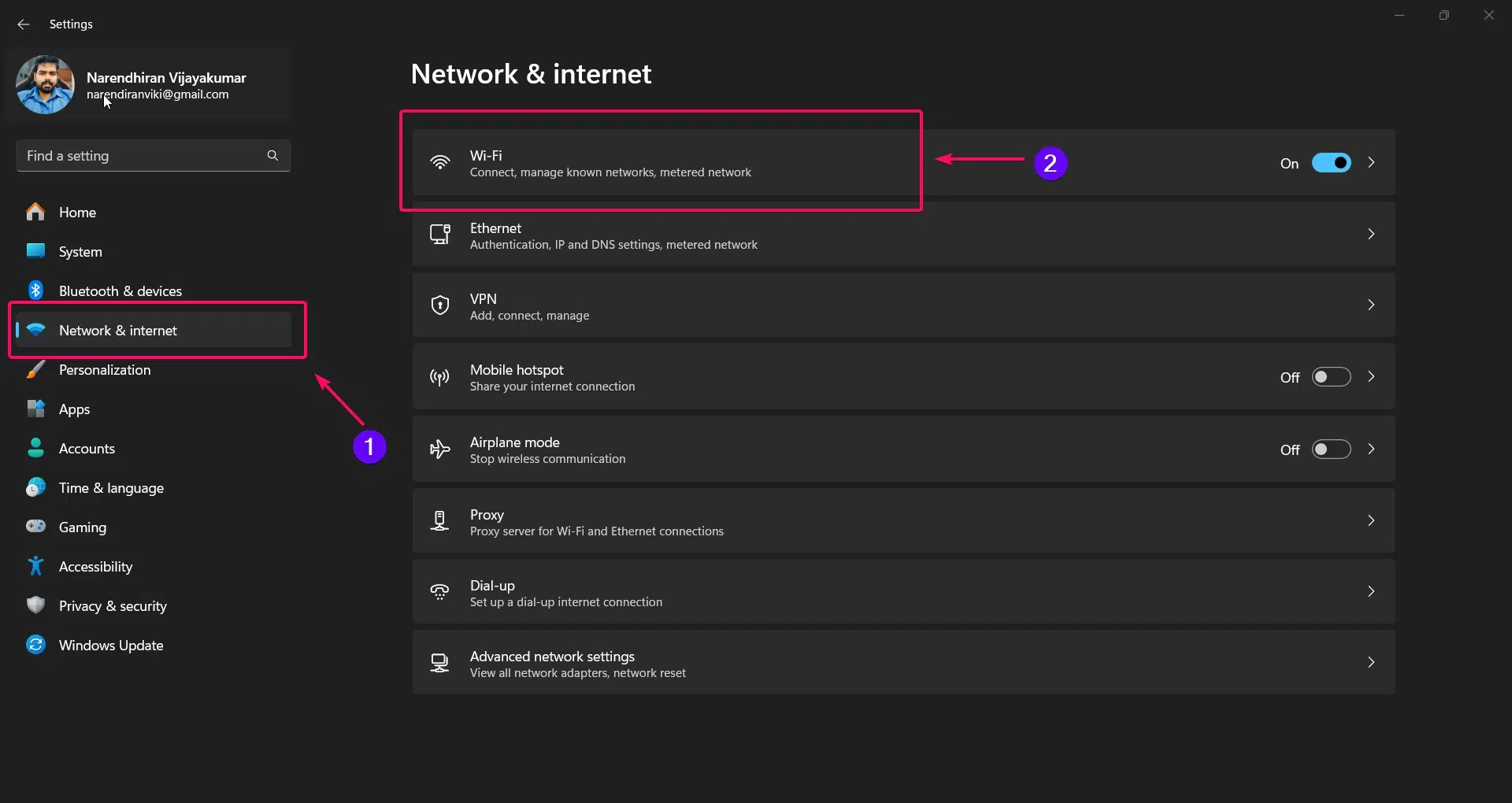Viewport: 1512px width, 803px height.
Task: Click "Set up a dial-up internet connection"
Action: pos(565,602)
